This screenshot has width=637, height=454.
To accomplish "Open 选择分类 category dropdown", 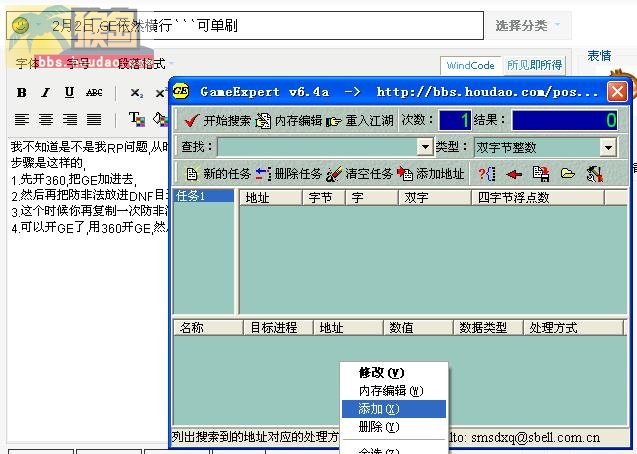I will [528, 26].
